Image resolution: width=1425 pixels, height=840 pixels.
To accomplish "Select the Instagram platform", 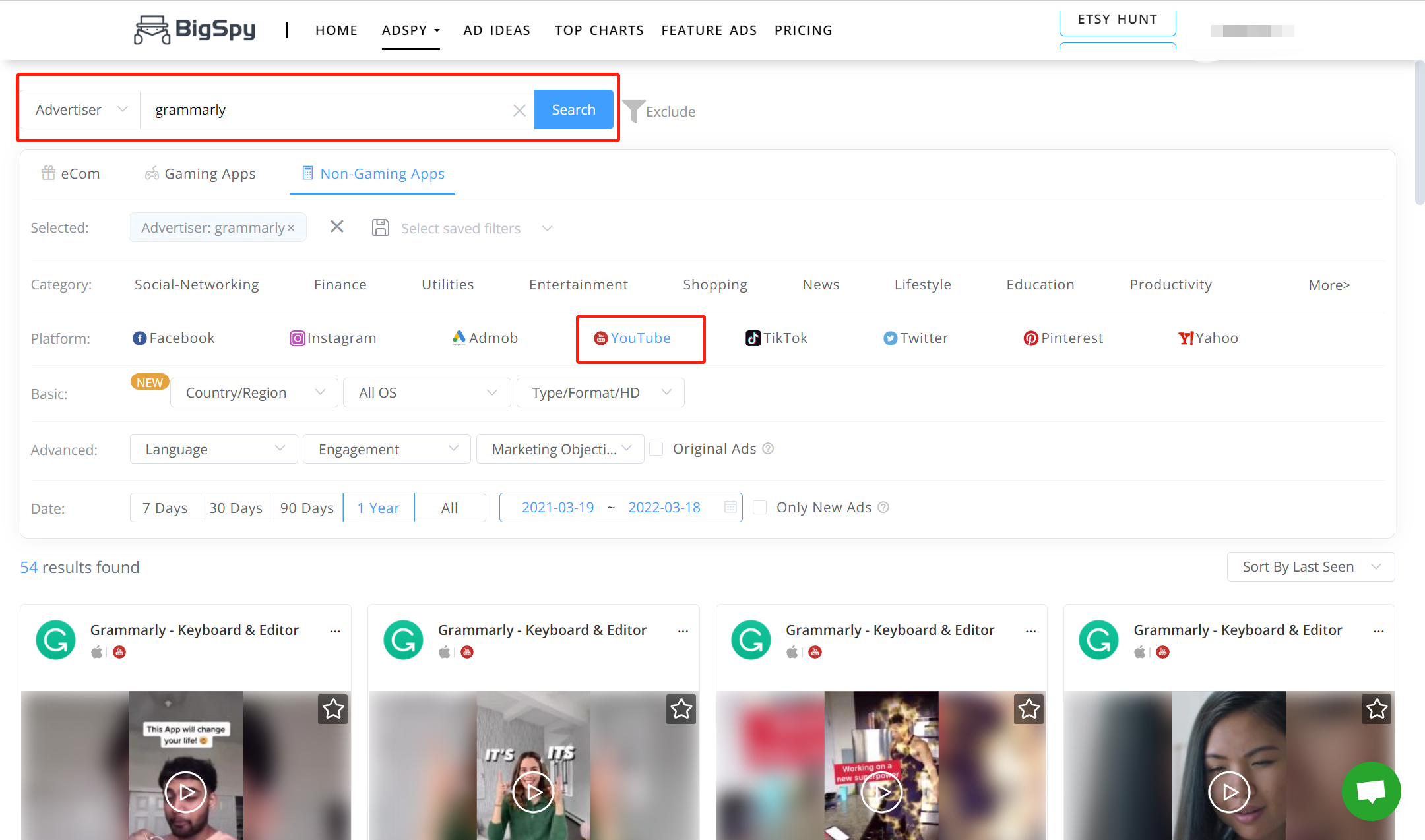I will coord(333,338).
